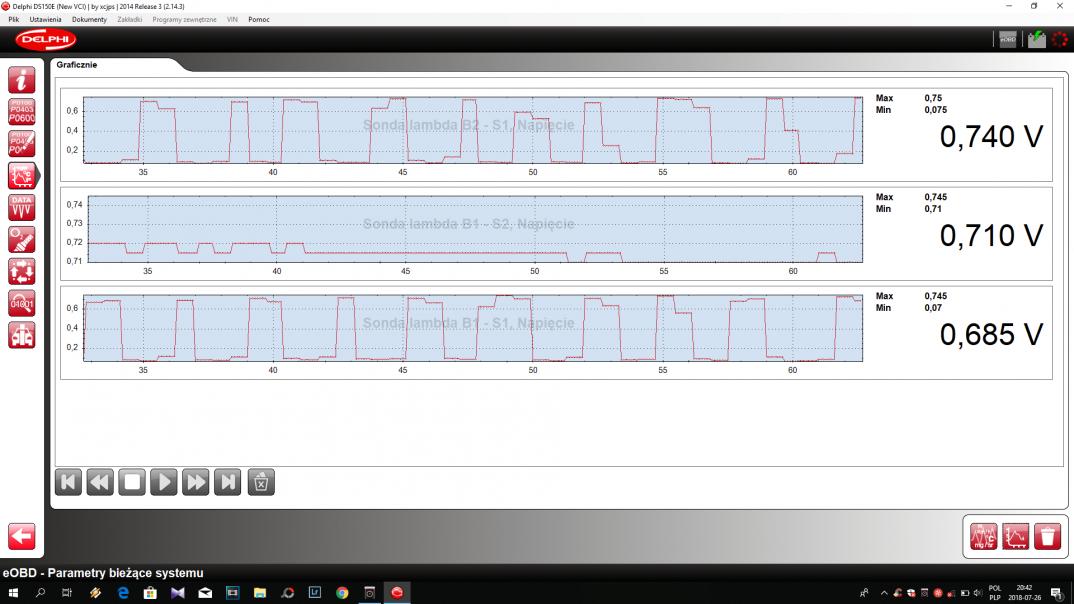Select the Graficznie tab
The image size is (1074, 604).
(77, 65)
